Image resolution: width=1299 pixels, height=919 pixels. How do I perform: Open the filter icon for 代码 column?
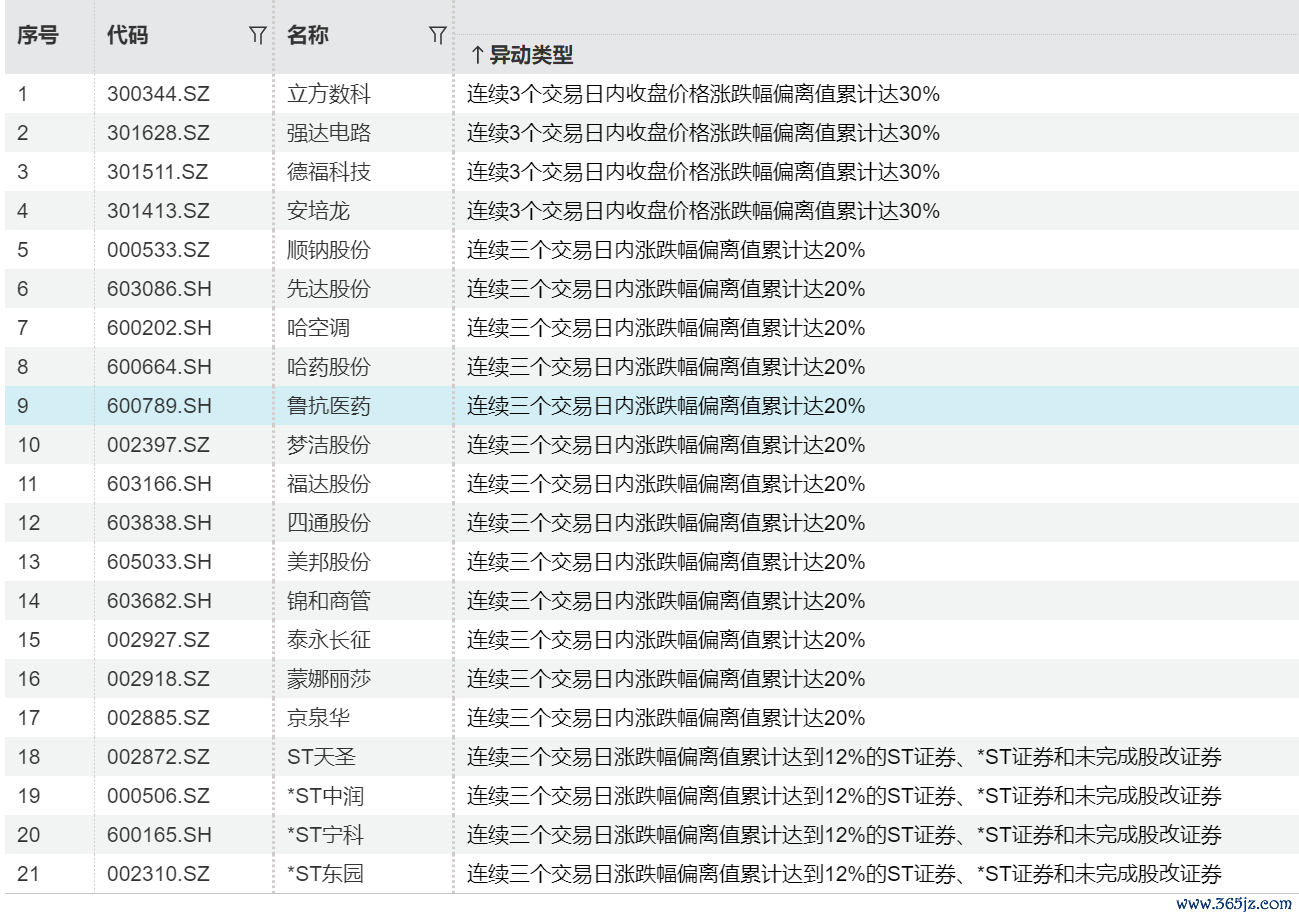257,36
